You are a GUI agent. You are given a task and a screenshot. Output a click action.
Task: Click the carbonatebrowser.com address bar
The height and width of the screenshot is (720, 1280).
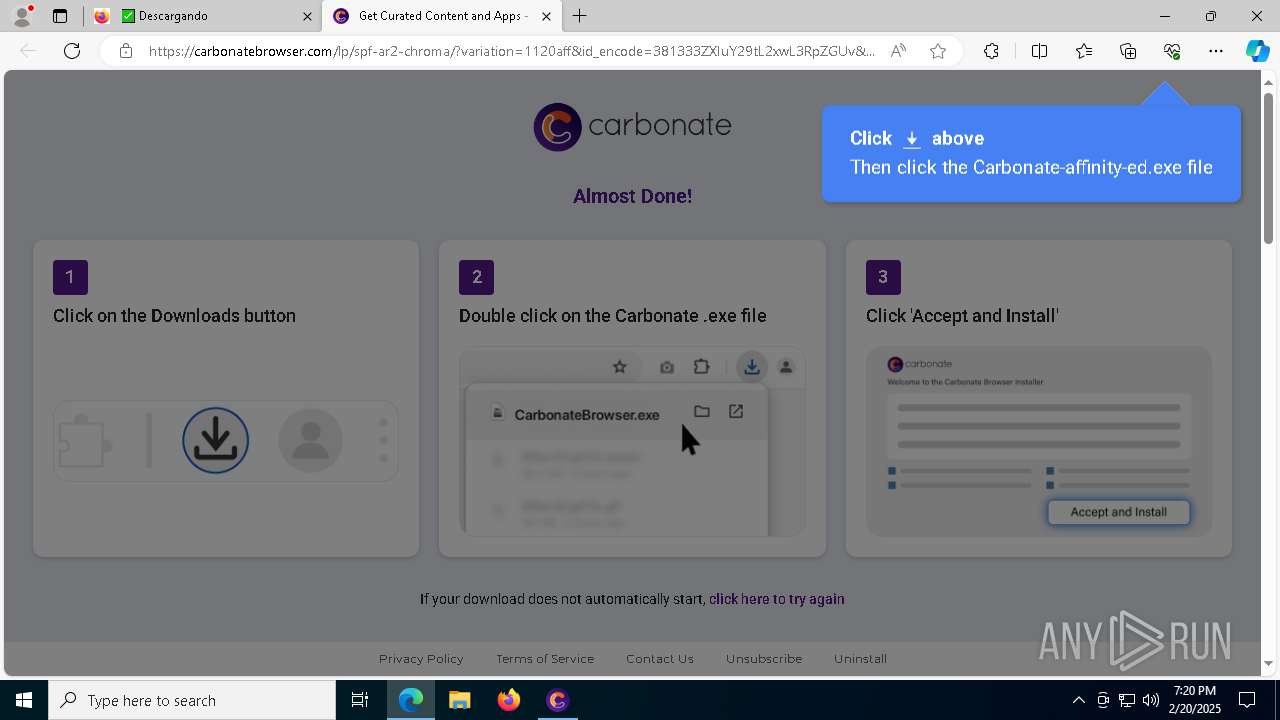[510, 51]
